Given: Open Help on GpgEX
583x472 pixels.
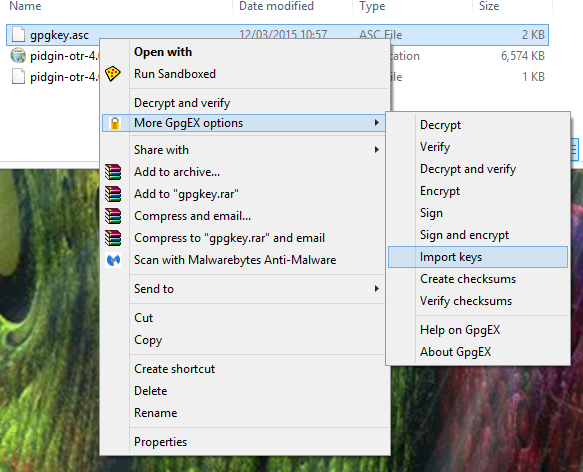Looking at the screenshot, I should pos(460,330).
